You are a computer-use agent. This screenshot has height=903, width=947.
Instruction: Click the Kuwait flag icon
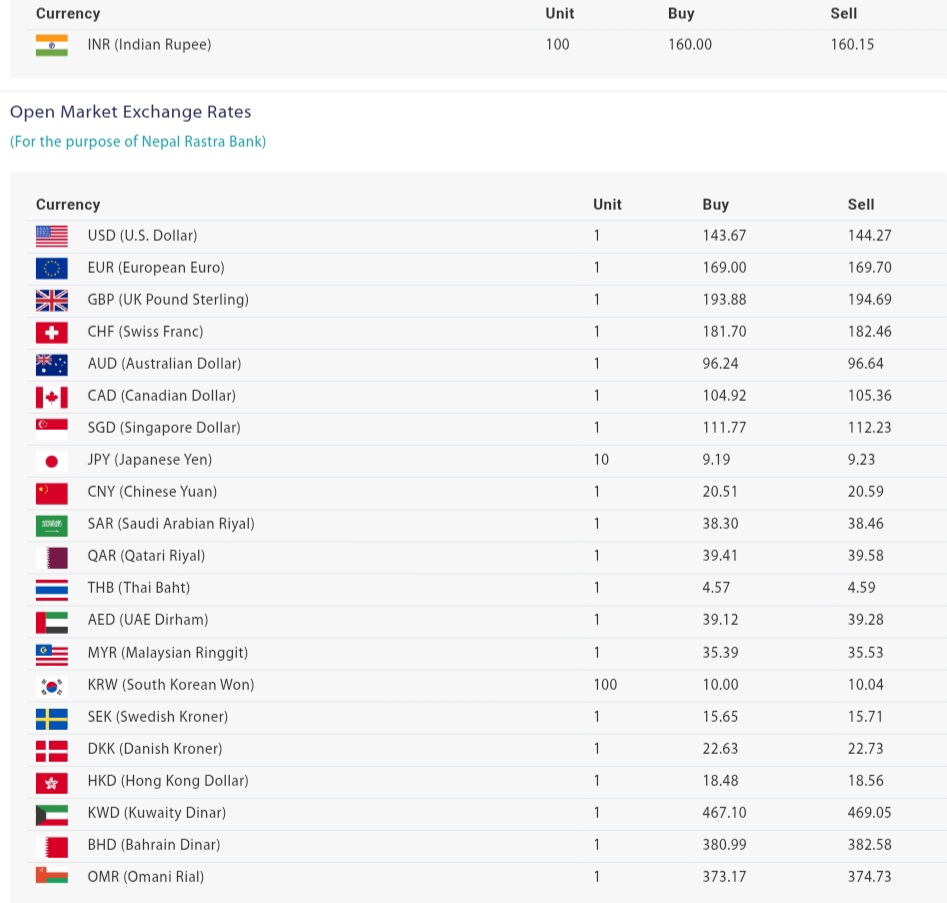pyautogui.click(x=52, y=813)
